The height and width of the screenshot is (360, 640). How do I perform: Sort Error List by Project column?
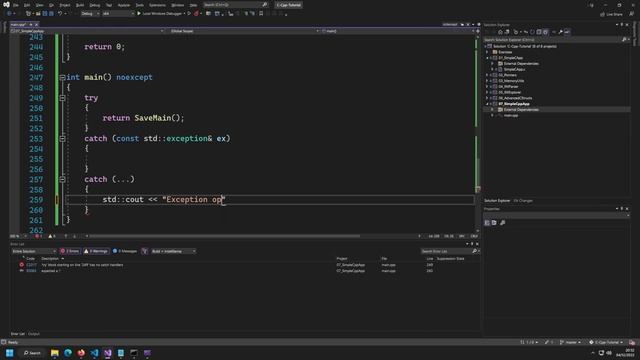342,259
